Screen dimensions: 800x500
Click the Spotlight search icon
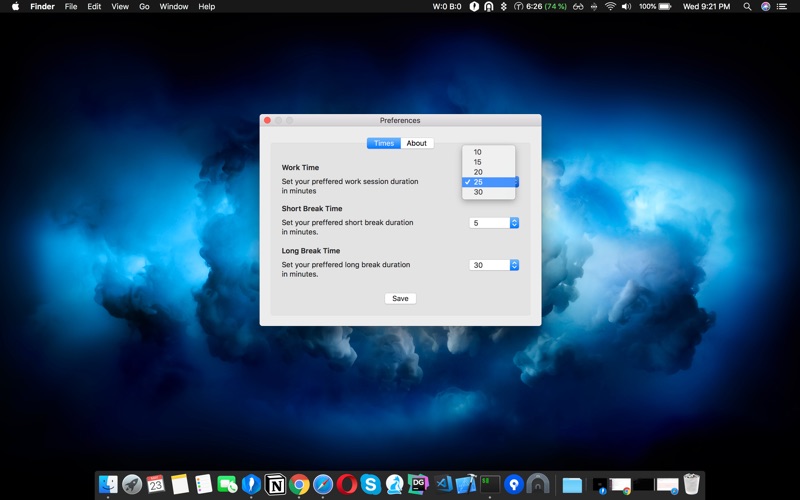747,7
